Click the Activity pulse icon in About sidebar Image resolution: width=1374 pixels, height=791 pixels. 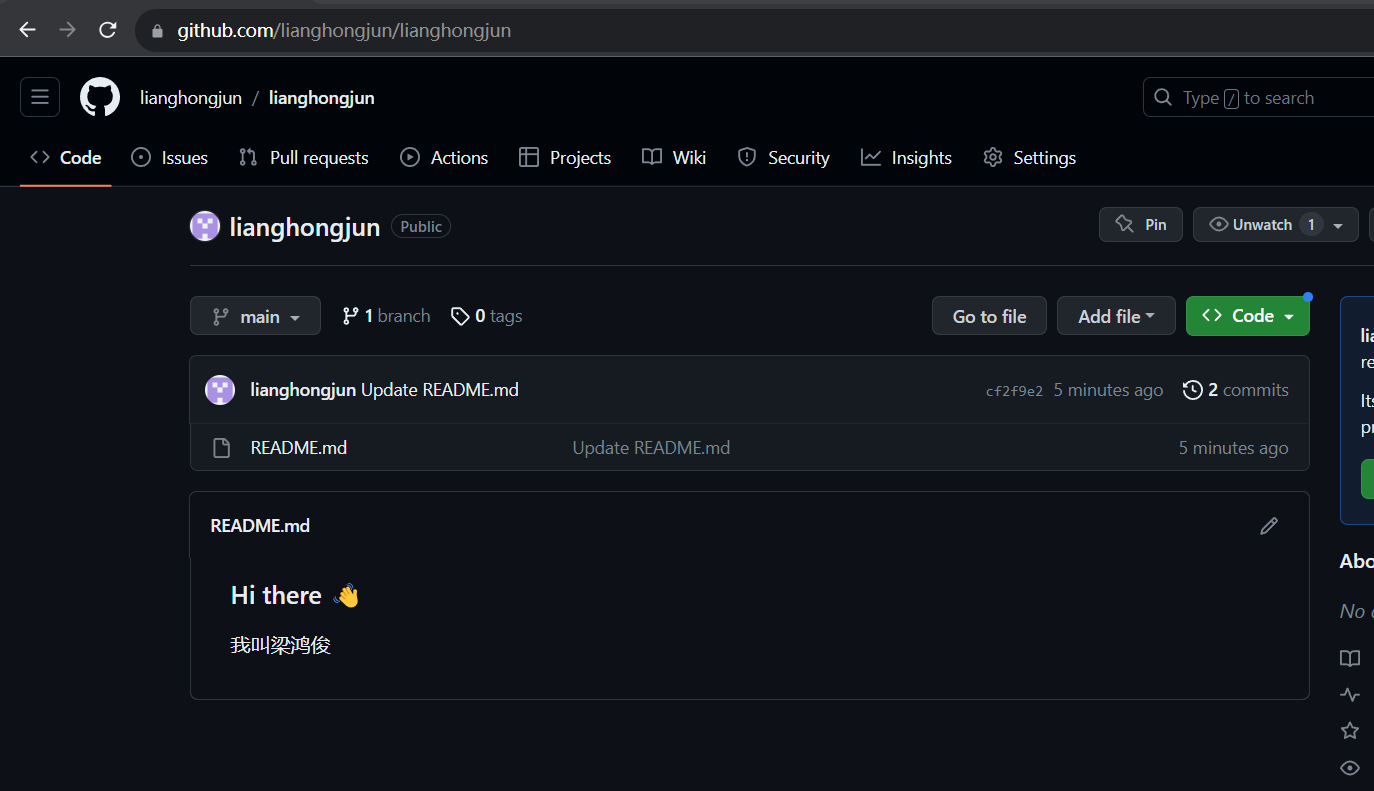coord(1350,694)
